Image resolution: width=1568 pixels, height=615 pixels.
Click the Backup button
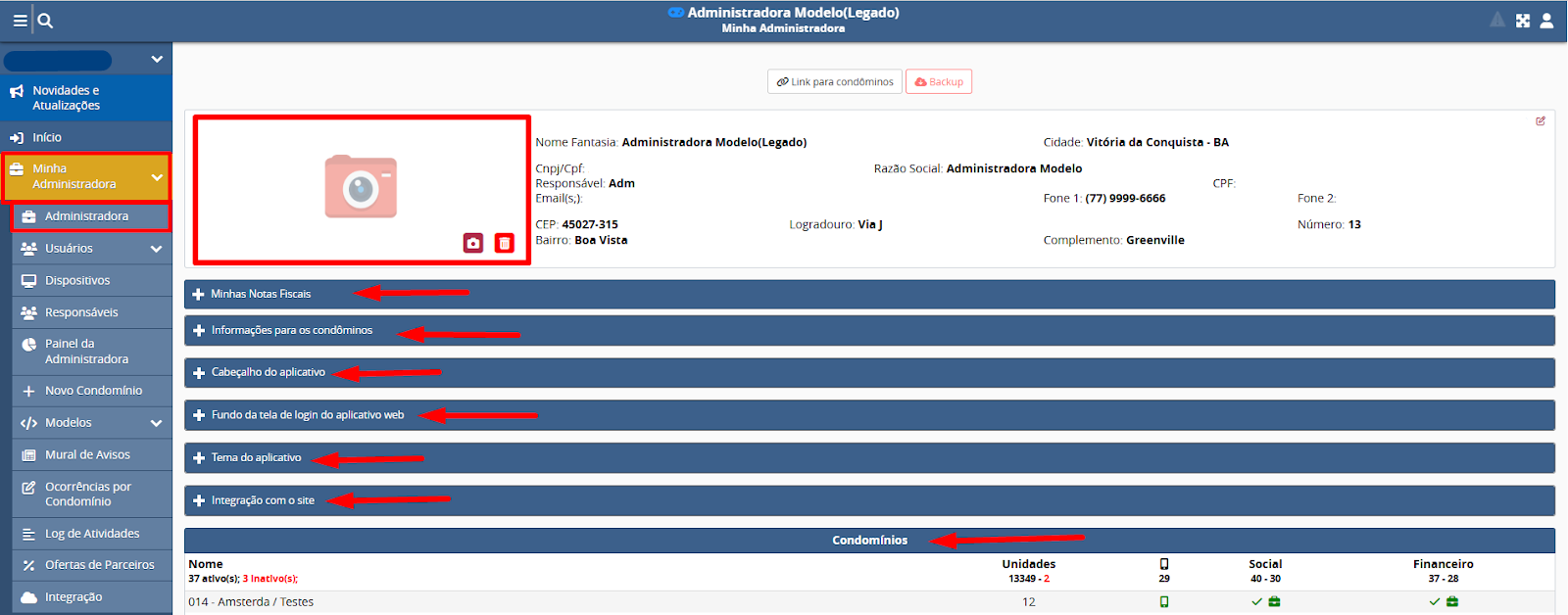point(939,82)
